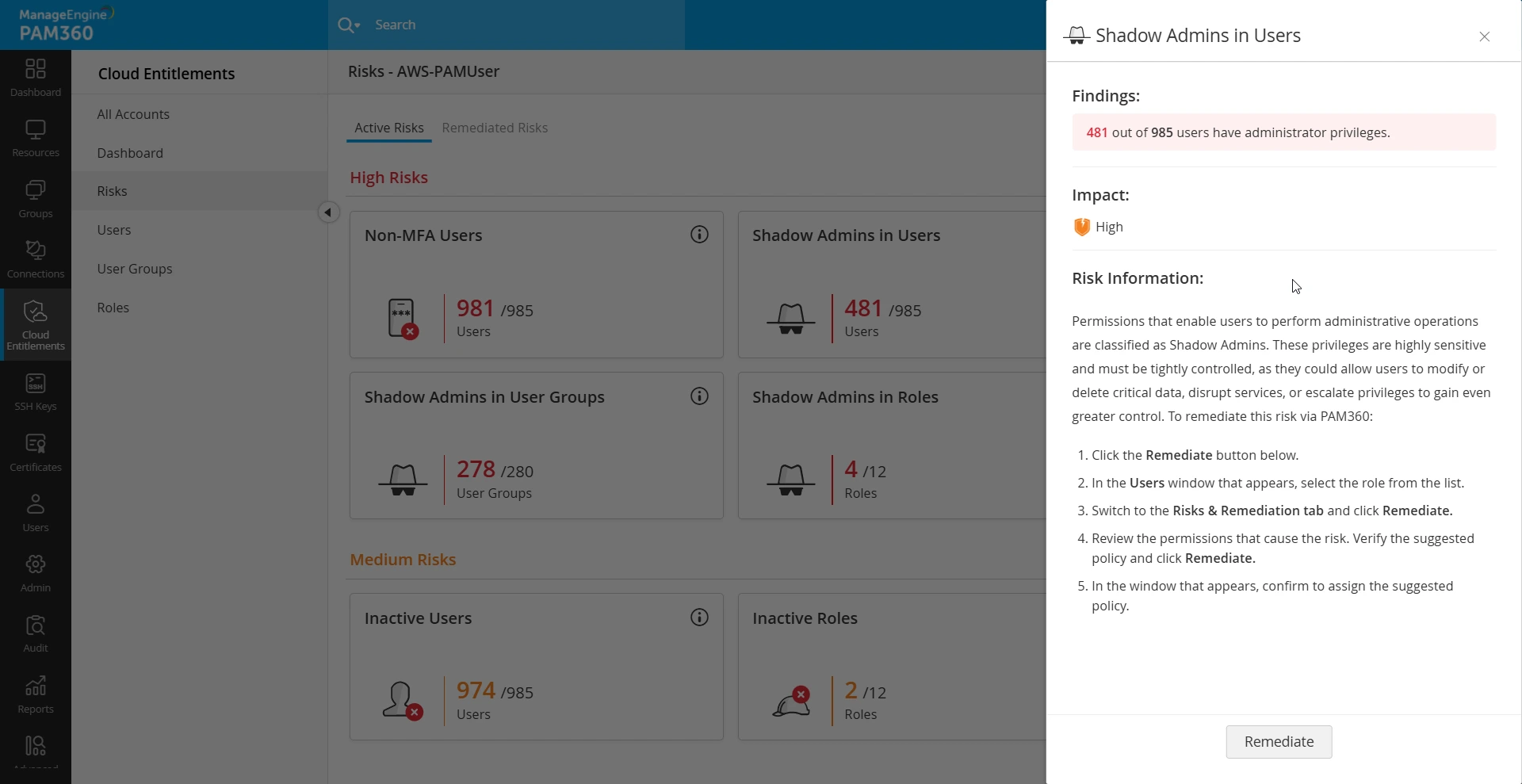
Task: Expand the search filter dropdown arrow
Action: pos(358,25)
